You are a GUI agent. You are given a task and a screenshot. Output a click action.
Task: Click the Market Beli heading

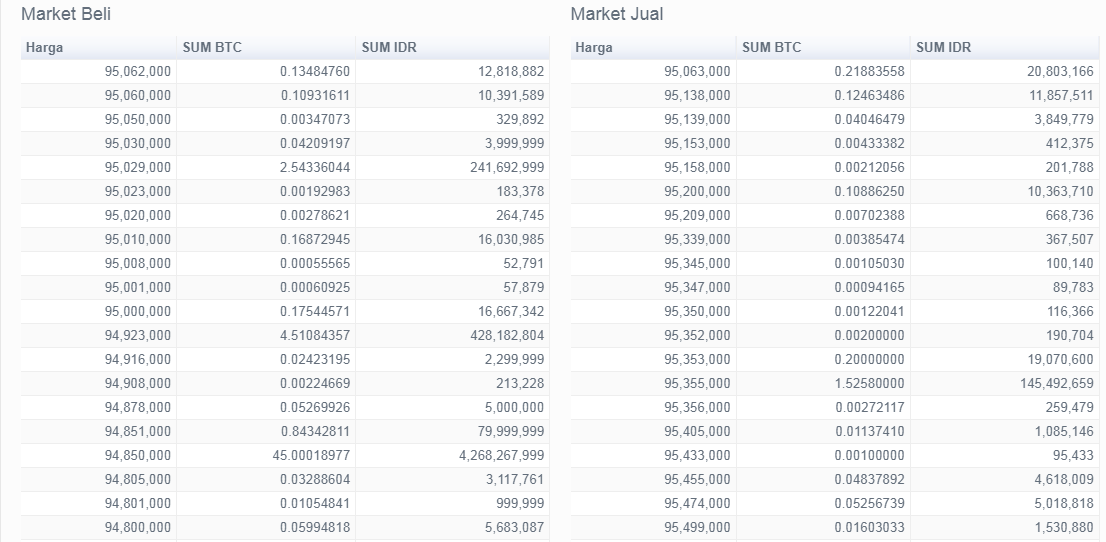coord(66,14)
